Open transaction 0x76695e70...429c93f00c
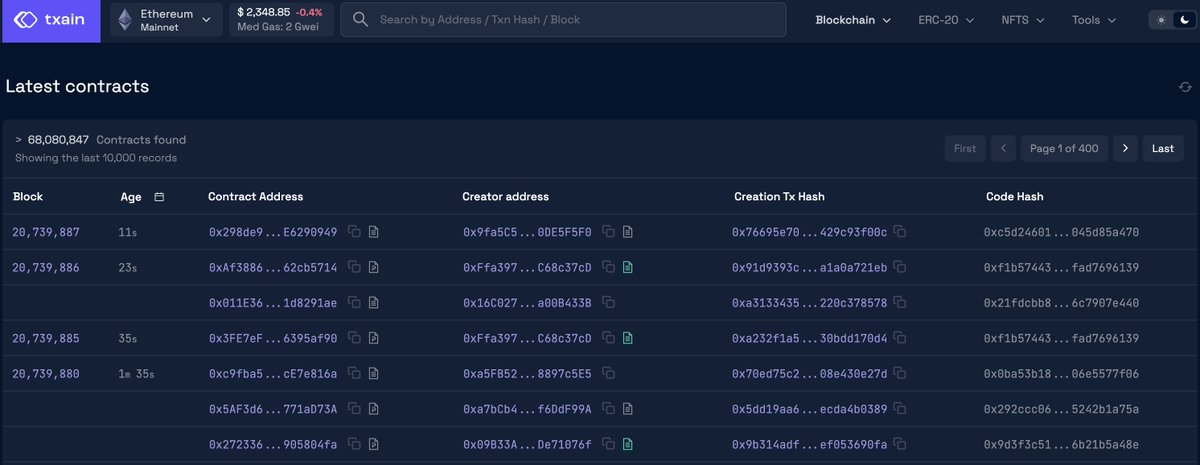The width and height of the screenshot is (1200, 465). 810,232
